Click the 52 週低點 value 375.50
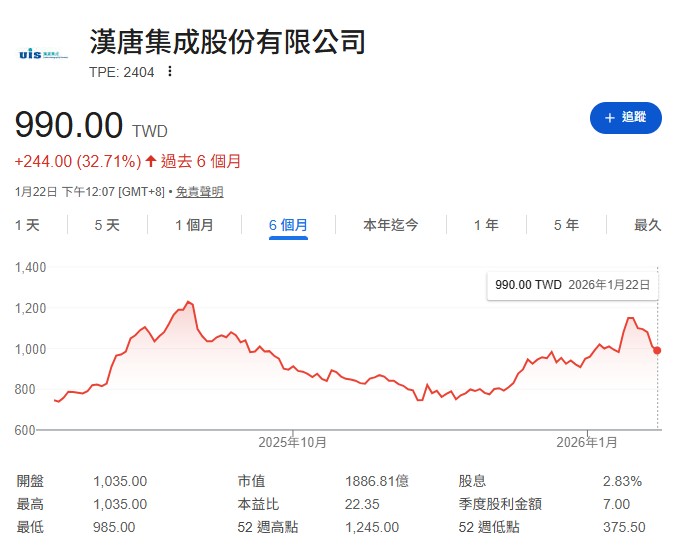Screen dimensions: 676x553 point(624,527)
